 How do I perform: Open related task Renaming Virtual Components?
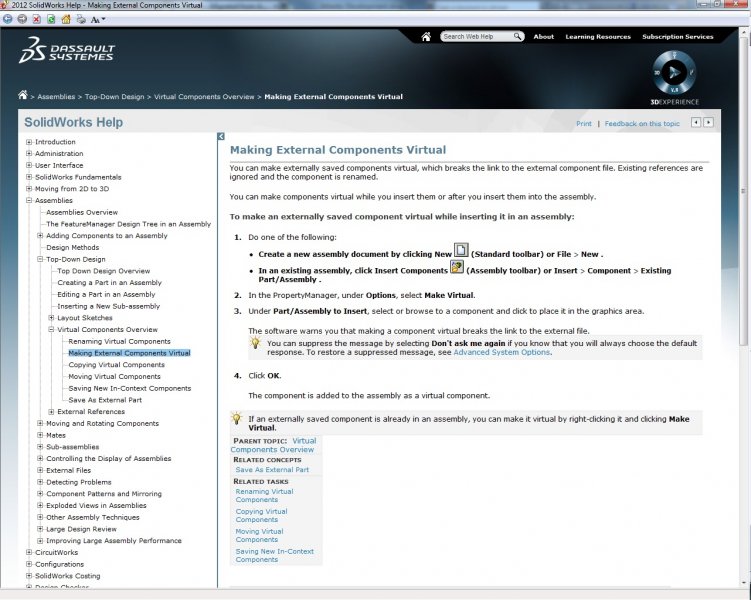pos(264,495)
